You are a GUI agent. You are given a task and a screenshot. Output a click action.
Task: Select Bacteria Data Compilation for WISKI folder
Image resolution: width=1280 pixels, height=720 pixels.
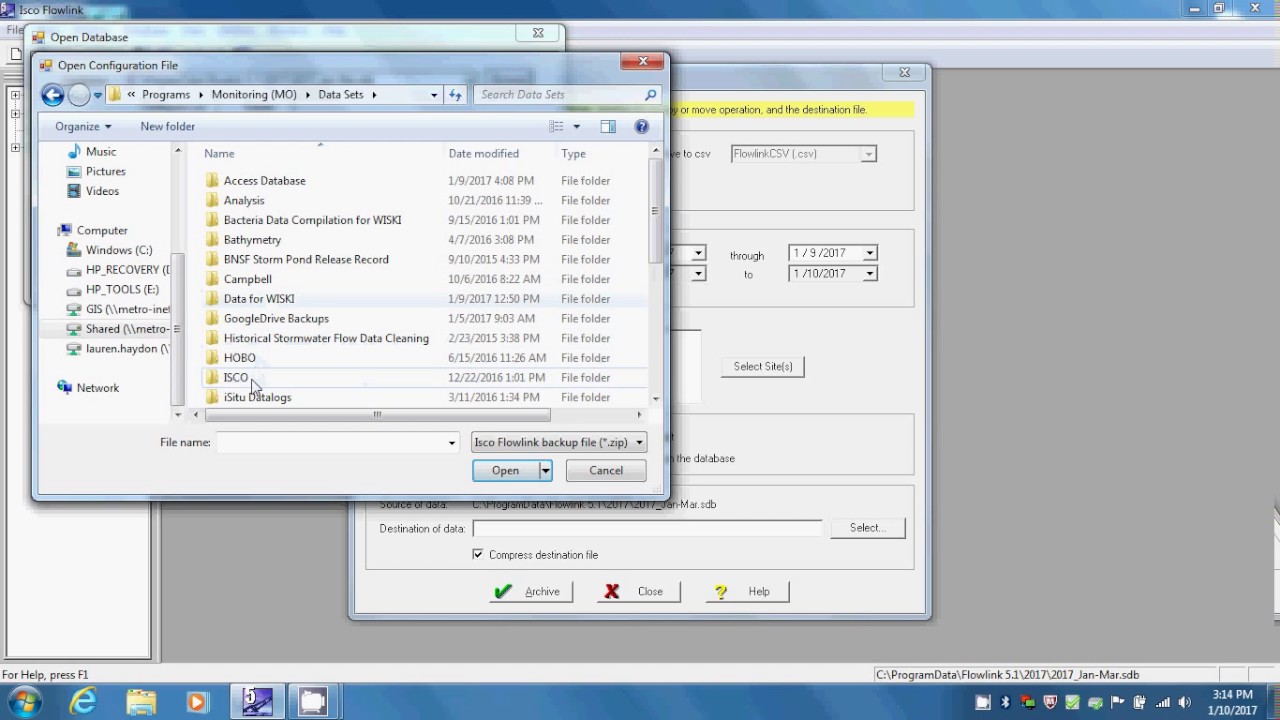[312, 220]
